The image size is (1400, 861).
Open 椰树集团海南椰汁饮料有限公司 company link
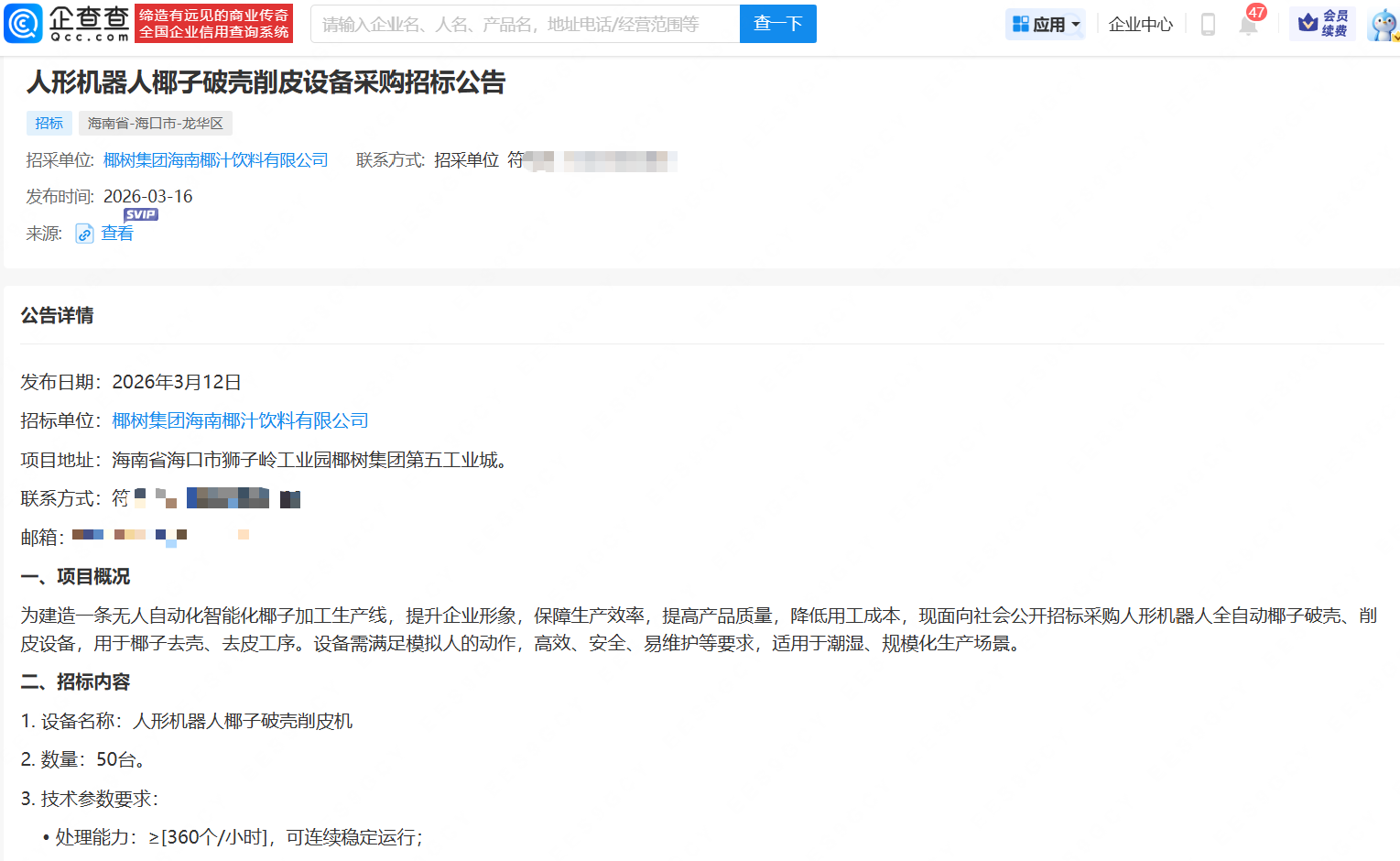click(215, 159)
